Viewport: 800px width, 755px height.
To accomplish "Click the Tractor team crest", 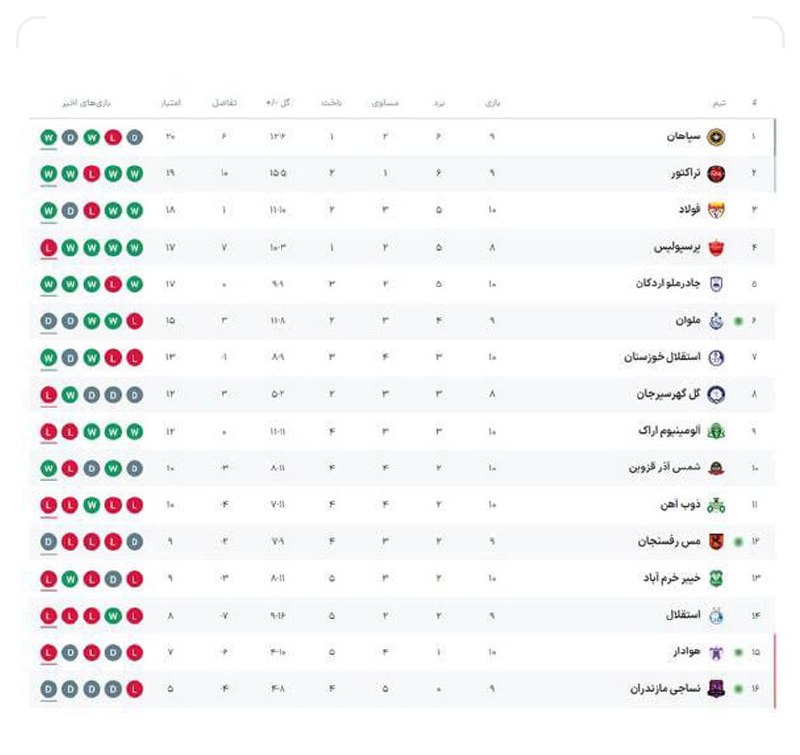I will coord(716,174).
